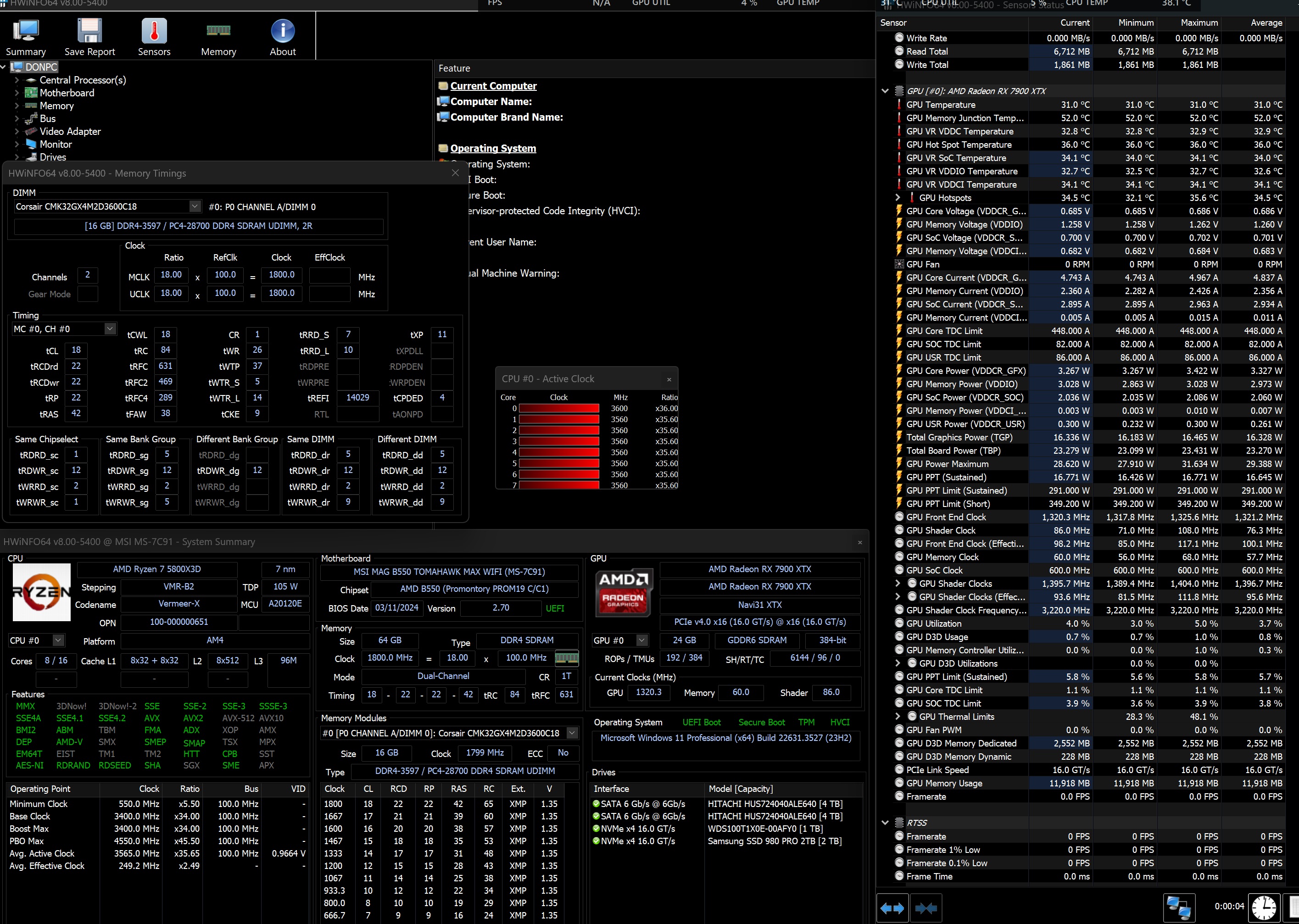The image size is (1299, 924).
Task: Close the Memory Timings window
Action: click(455, 173)
